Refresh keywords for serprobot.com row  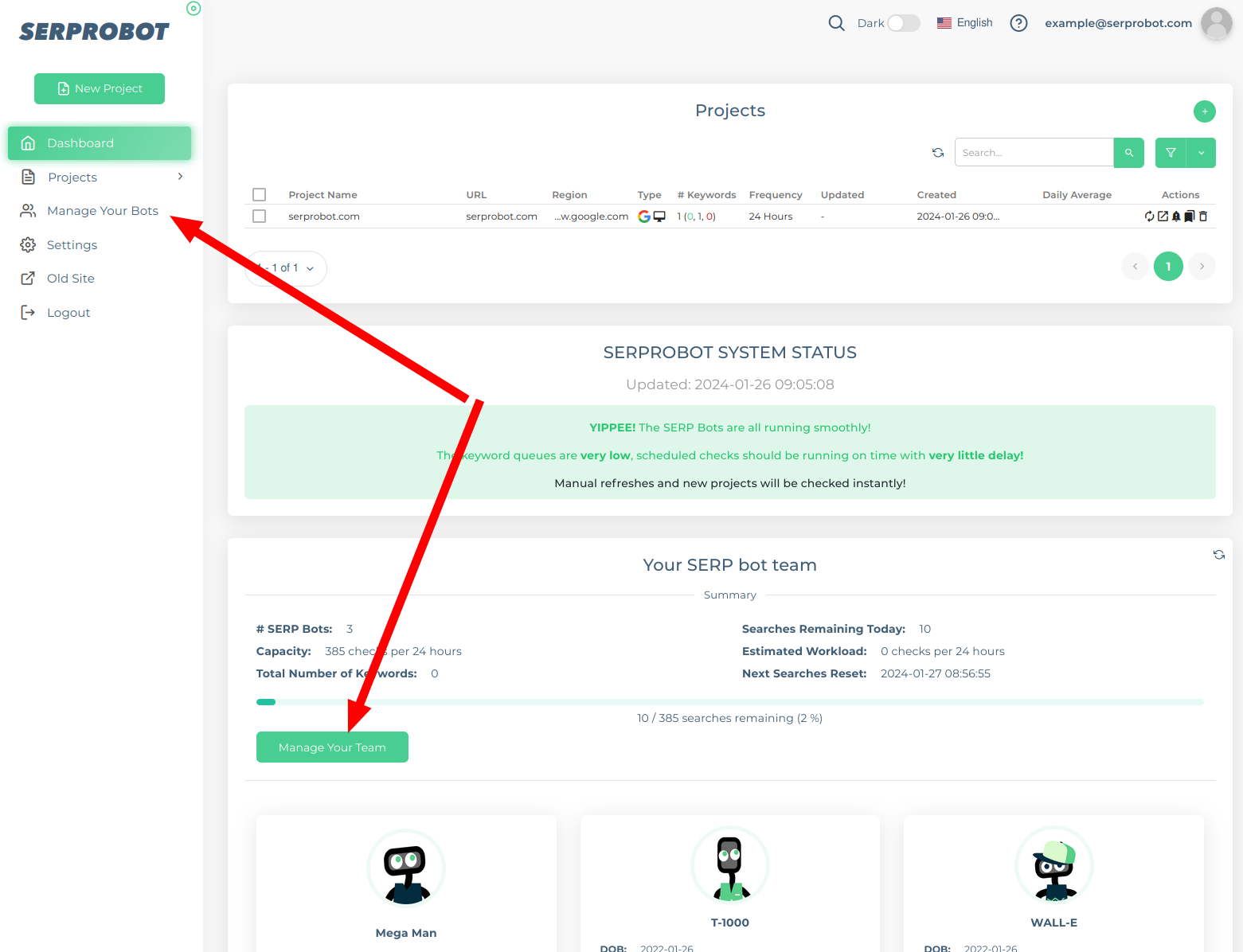point(1149,217)
